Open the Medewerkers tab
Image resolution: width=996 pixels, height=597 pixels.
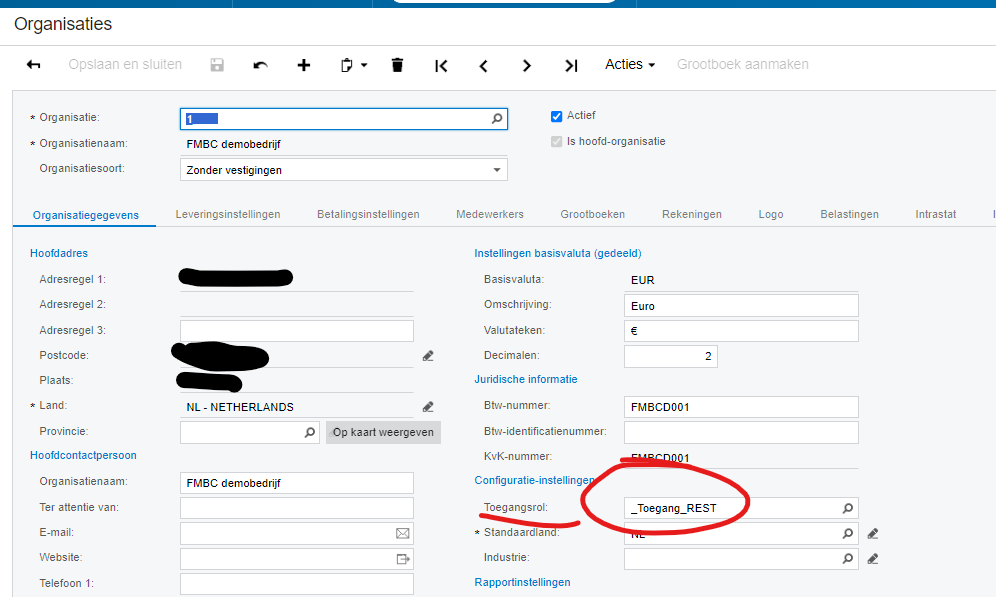[490, 215]
